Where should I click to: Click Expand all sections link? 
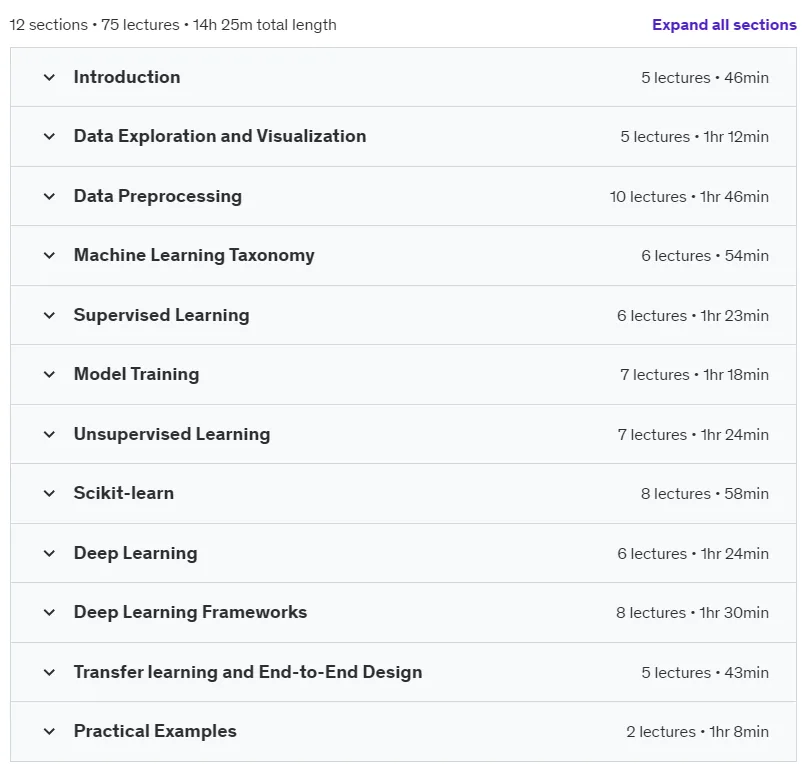pos(724,25)
